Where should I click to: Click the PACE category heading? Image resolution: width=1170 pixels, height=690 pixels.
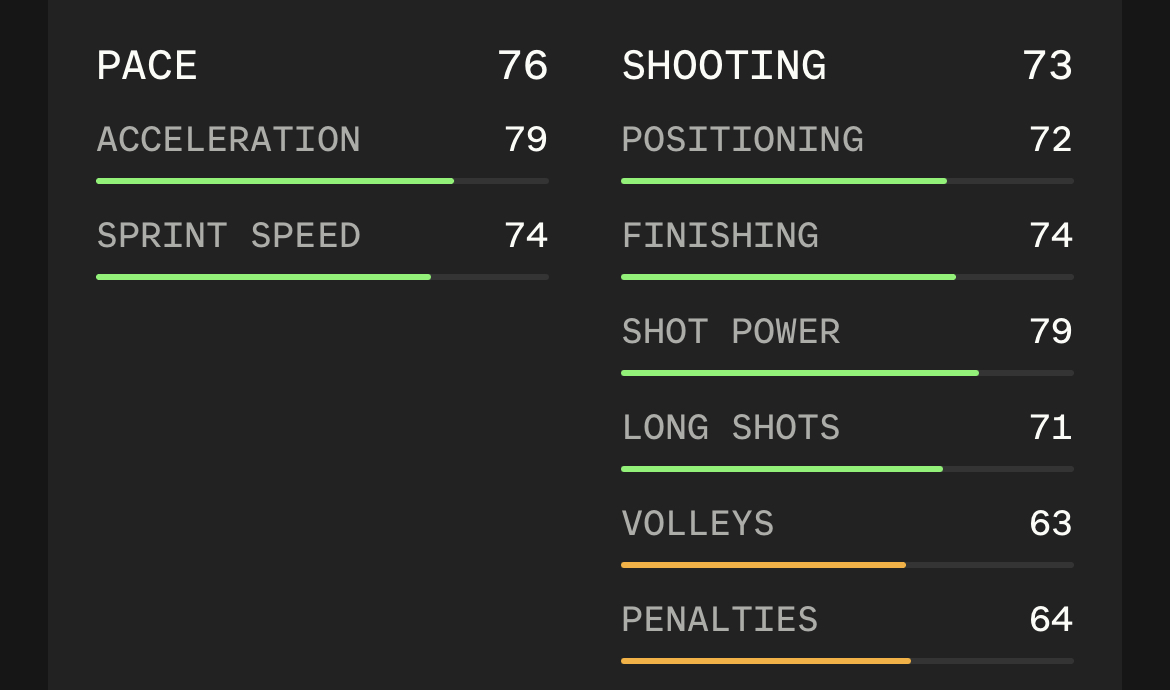[x=147, y=66]
